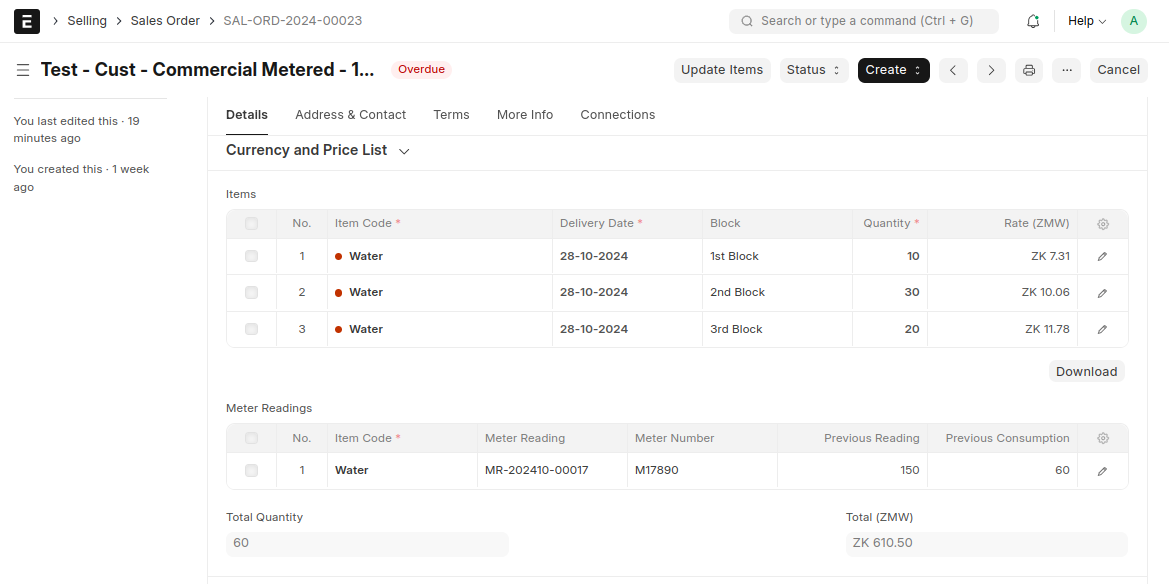Switch to the More Info tab
This screenshot has height=584, width=1169.
pos(525,115)
